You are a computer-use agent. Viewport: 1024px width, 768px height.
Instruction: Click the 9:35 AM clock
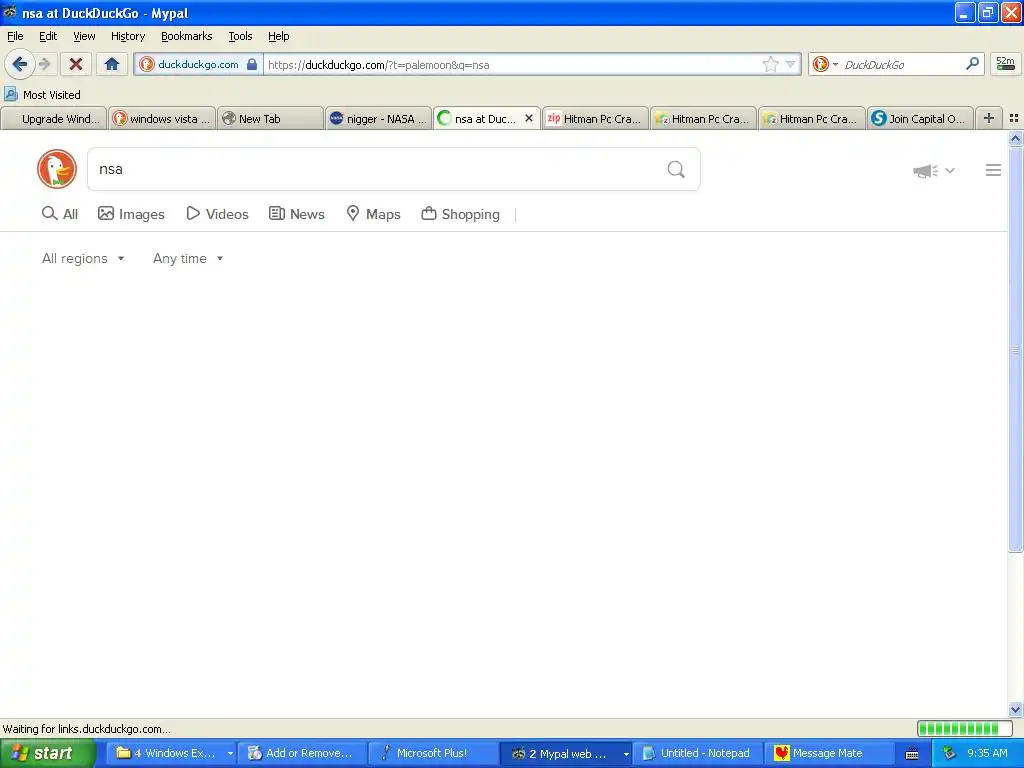987,754
